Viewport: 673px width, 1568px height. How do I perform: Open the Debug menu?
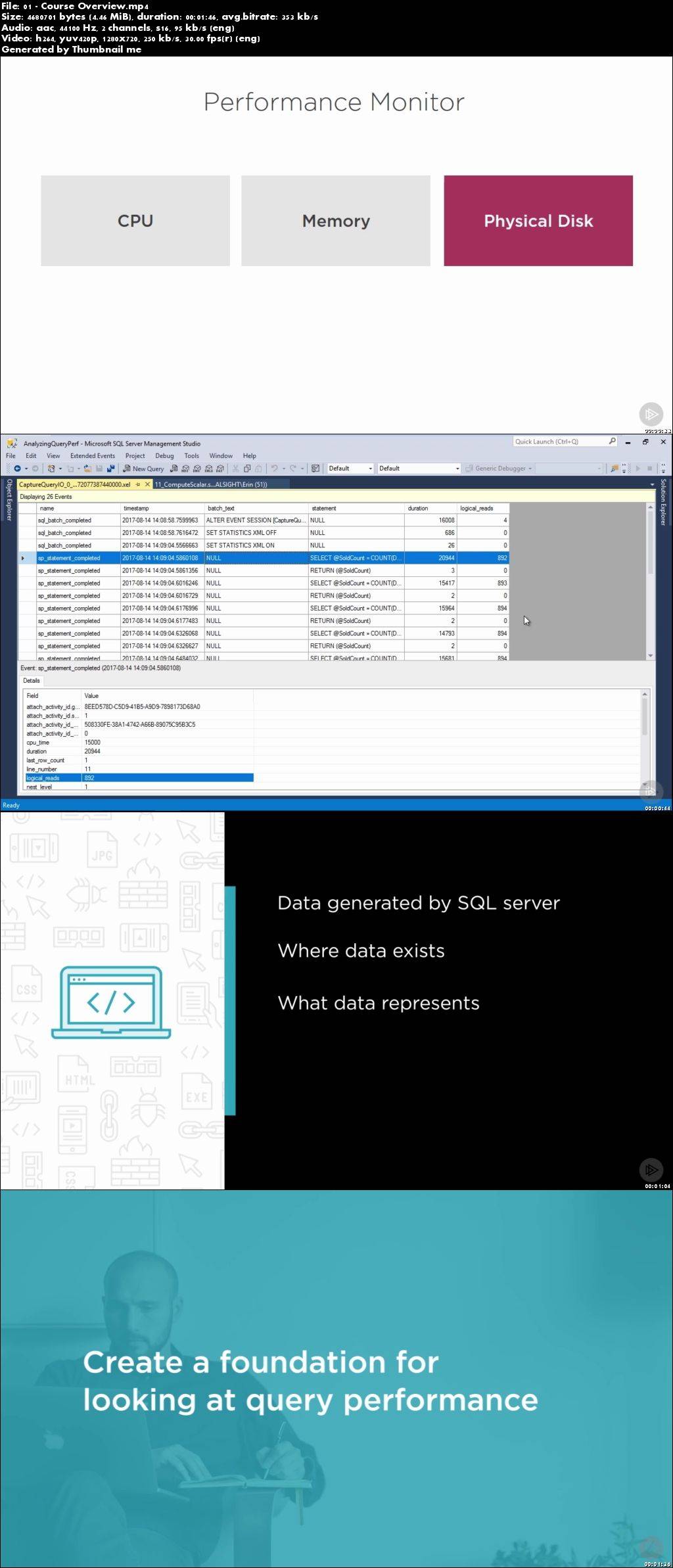click(164, 455)
